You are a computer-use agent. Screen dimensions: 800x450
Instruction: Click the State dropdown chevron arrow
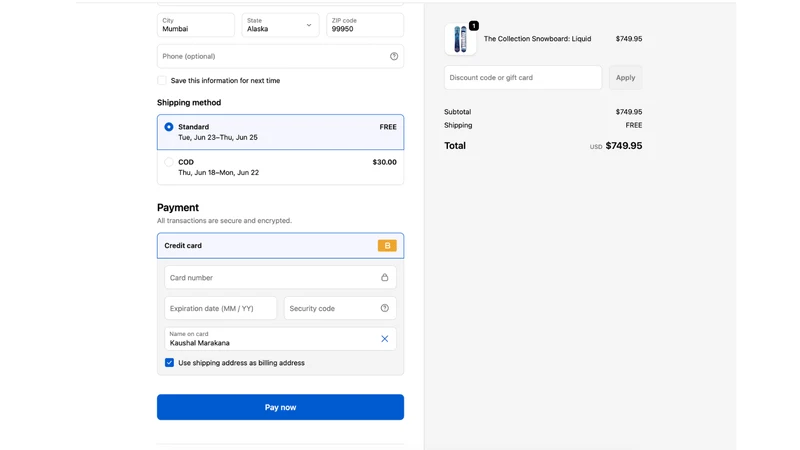[x=309, y=25]
